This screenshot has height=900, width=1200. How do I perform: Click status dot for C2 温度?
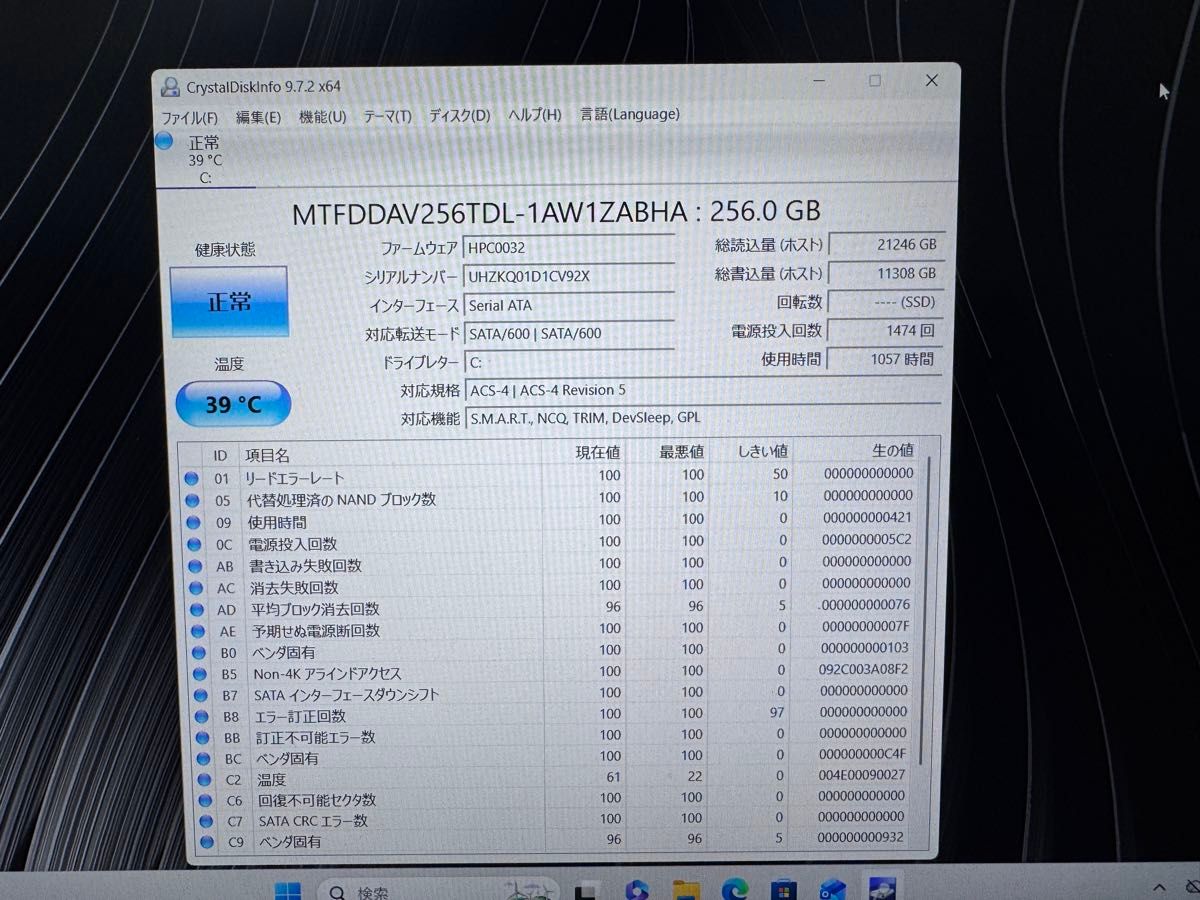click(x=203, y=780)
